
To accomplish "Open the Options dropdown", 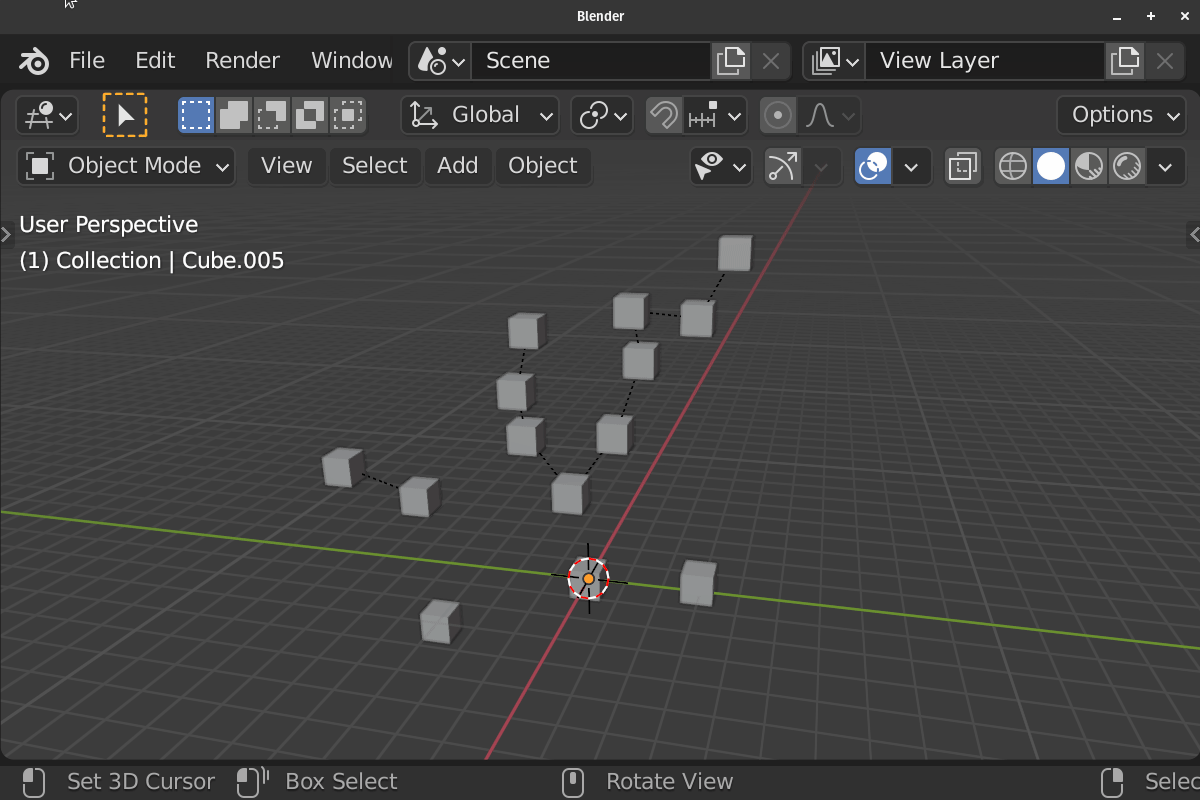I will (x=1121, y=115).
